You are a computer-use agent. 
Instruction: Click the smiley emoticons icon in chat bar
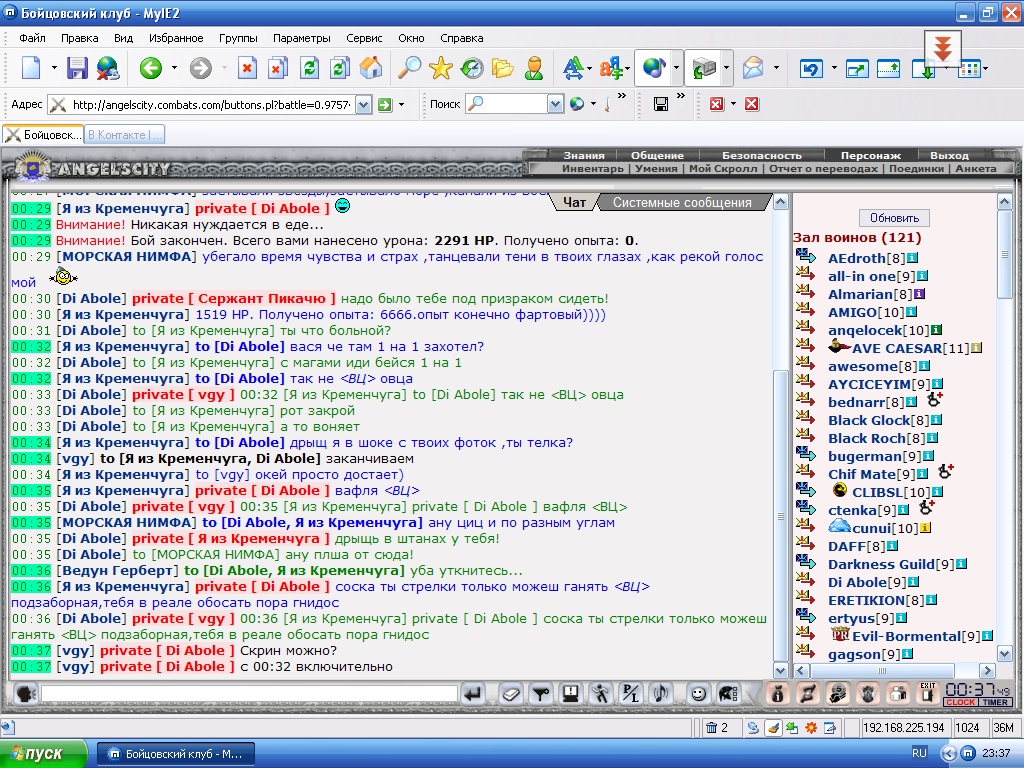tap(698, 694)
